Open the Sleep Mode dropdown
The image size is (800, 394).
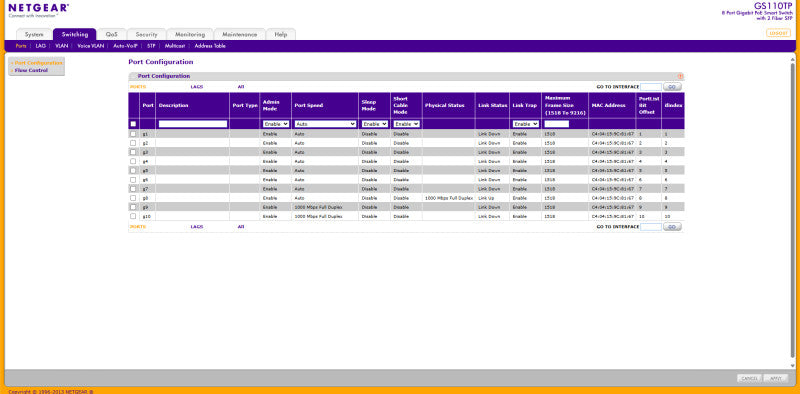click(x=374, y=124)
